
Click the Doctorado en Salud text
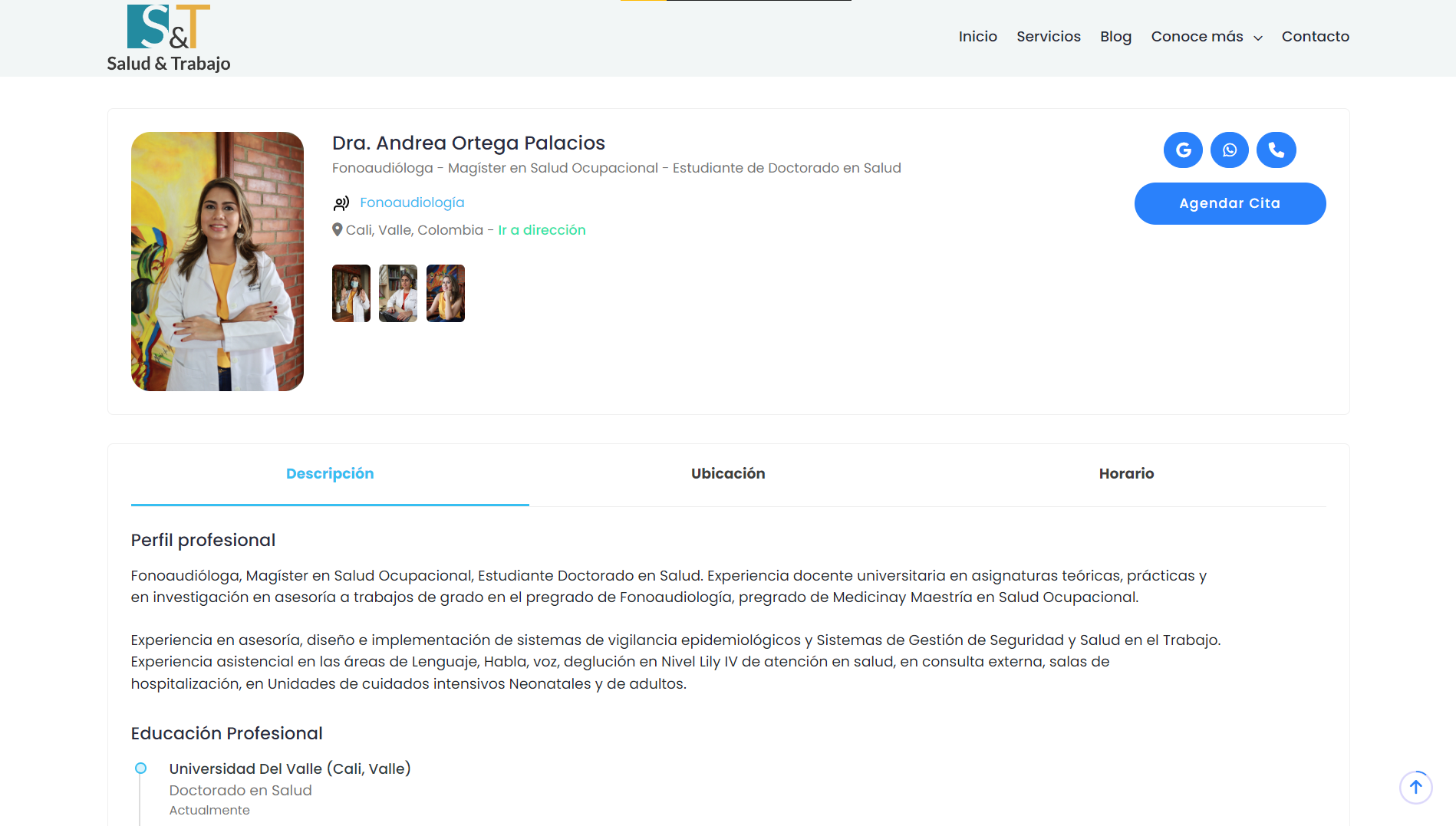(241, 790)
